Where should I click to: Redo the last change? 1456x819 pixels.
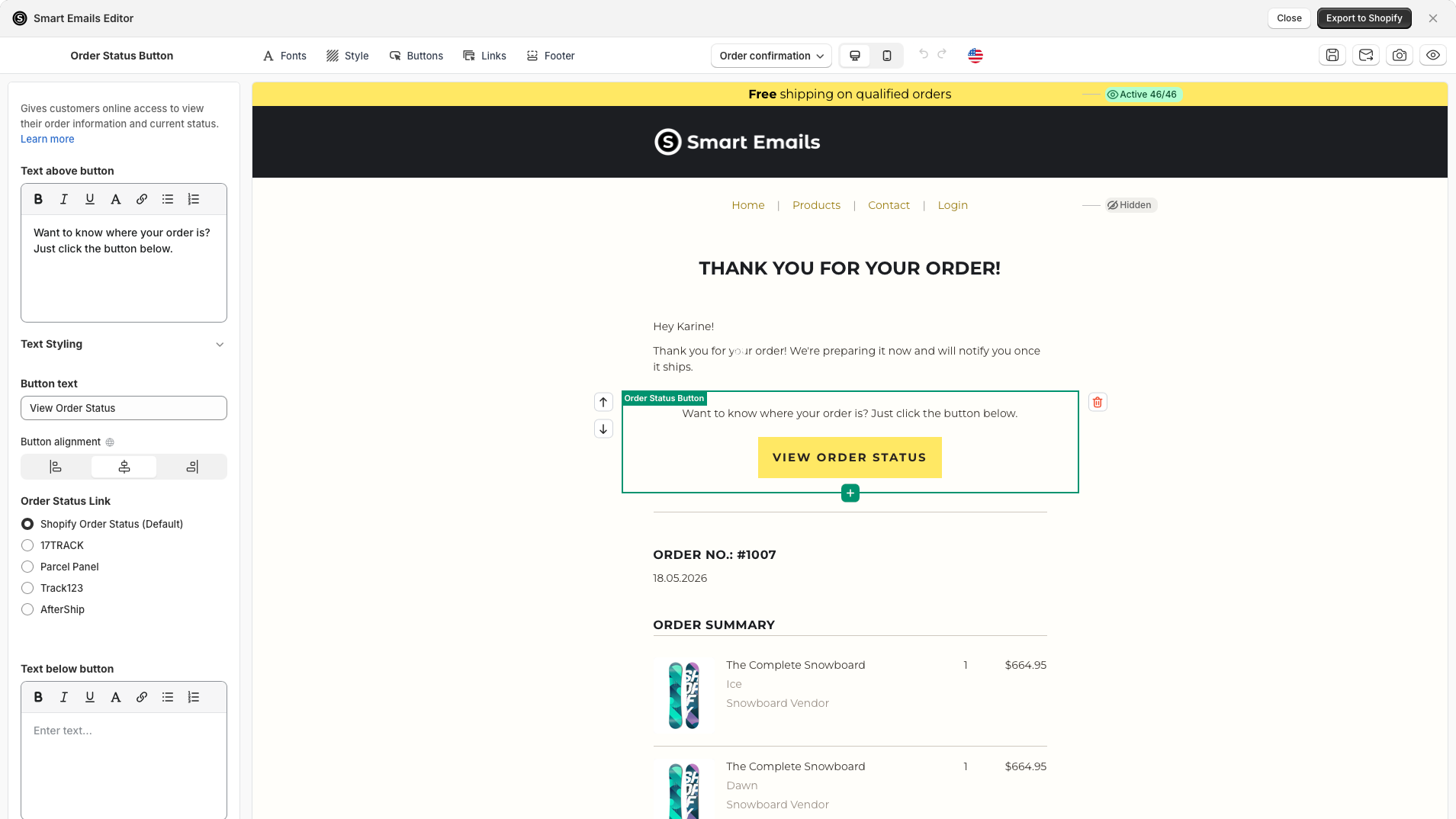click(x=942, y=53)
